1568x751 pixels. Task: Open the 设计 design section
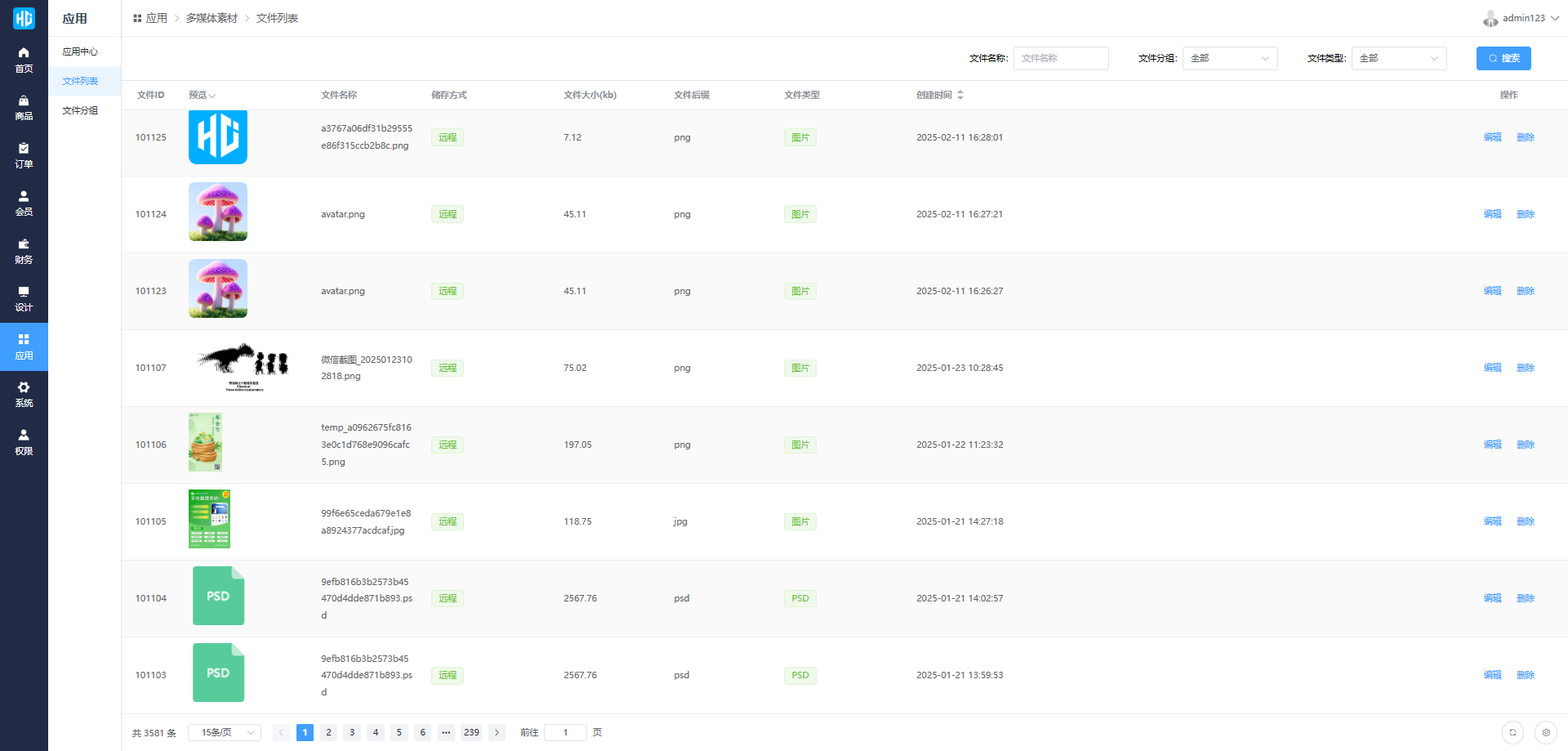24,298
